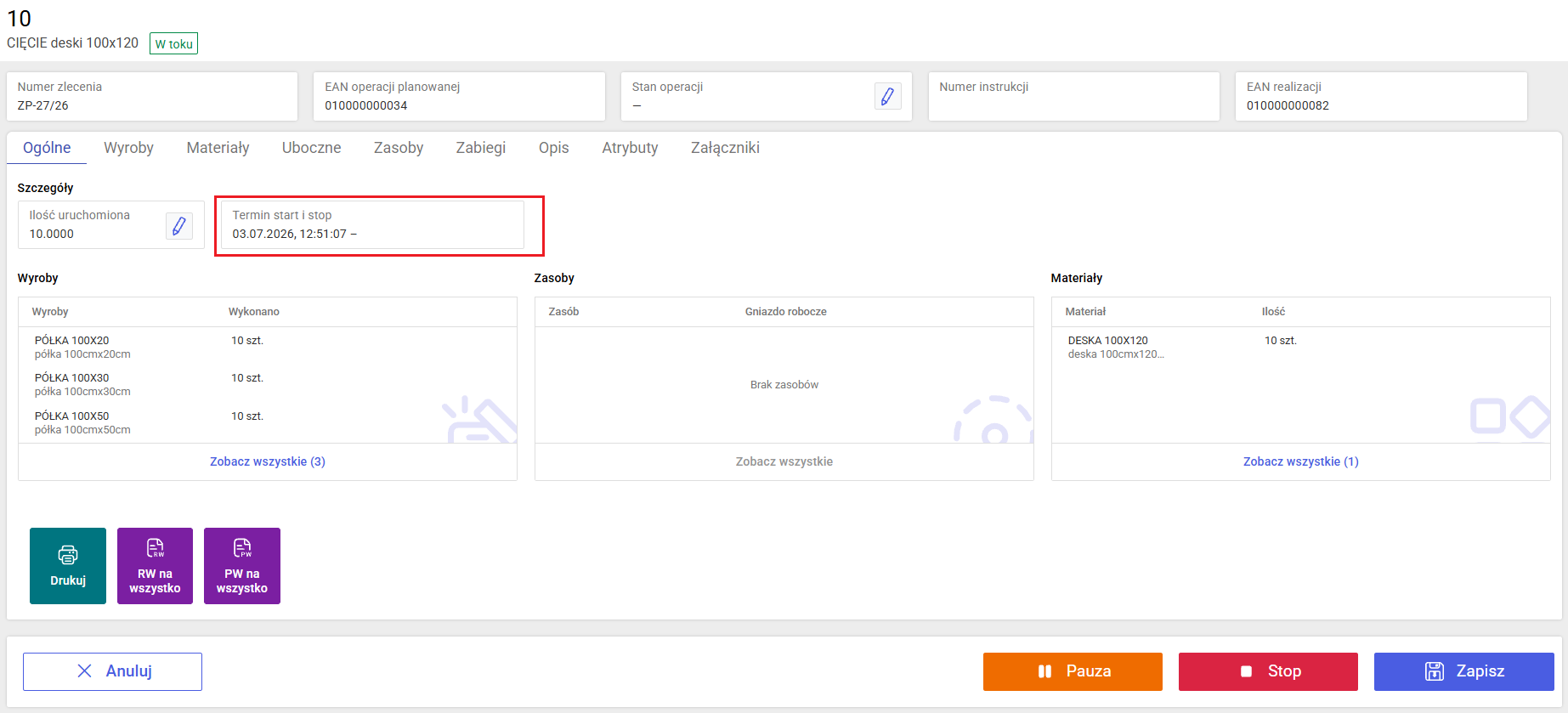Click the Numer instrukcji field
The width and height of the screenshot is (1568, 713).
pos(1073,96)
